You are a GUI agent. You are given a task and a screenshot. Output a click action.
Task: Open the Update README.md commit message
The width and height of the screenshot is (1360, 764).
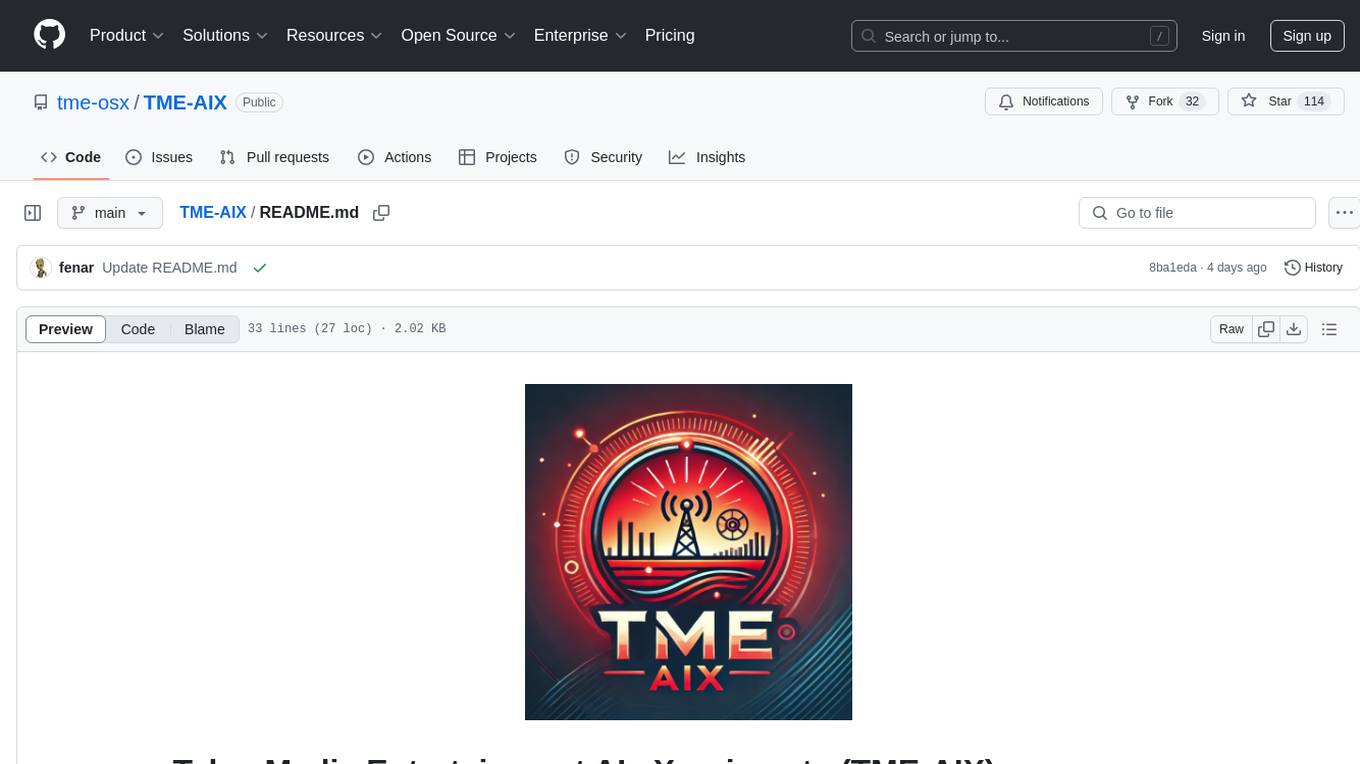click(170, 267)
